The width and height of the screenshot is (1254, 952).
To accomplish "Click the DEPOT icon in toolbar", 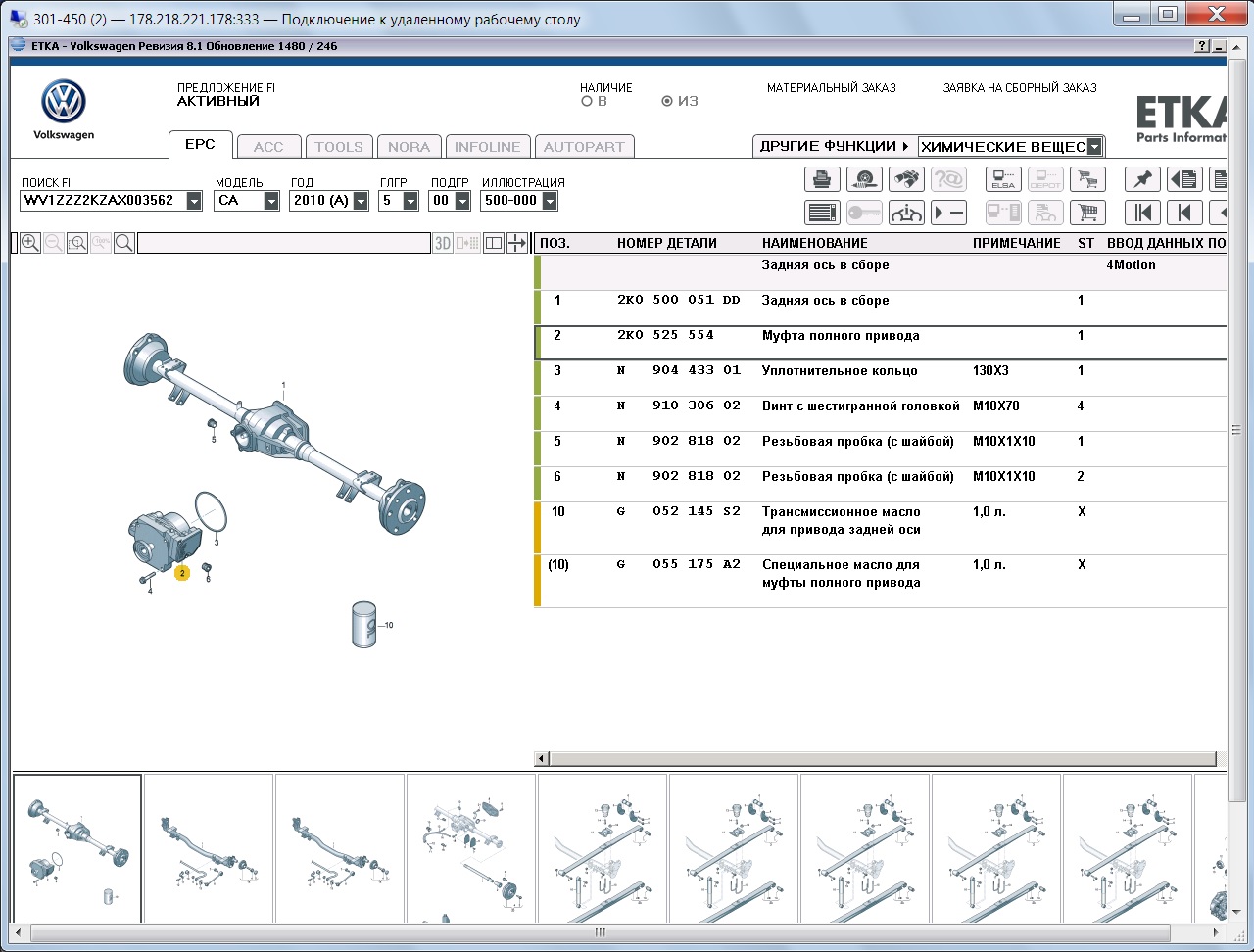I will coord(1045,179).
